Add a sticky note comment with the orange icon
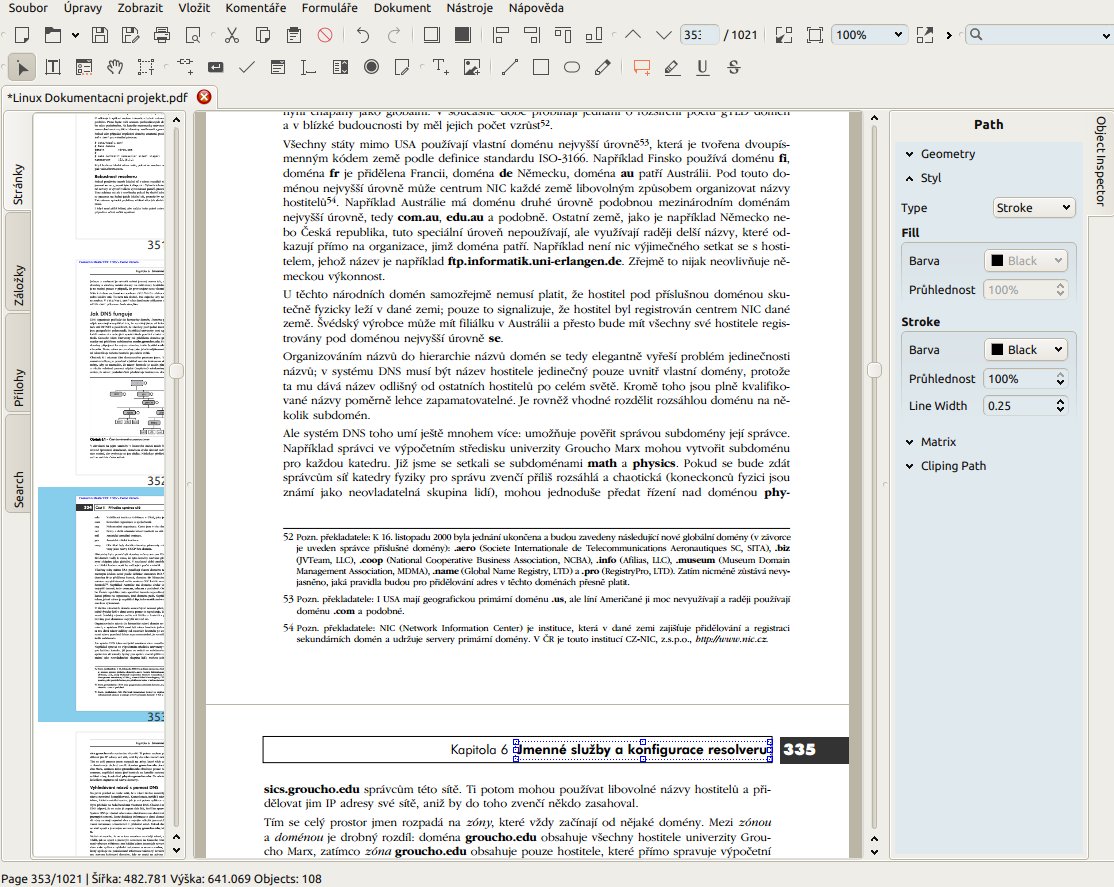Viewport: 1114px width, 887px height. click(x=642, y=67)
